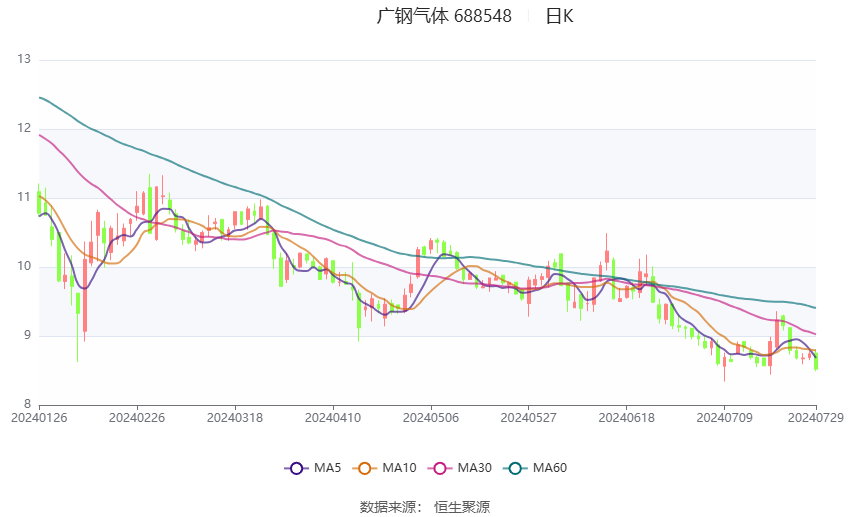
Task: Click the 20240318 date axis label
Action: pyautogui.click(x=235, y=418)
